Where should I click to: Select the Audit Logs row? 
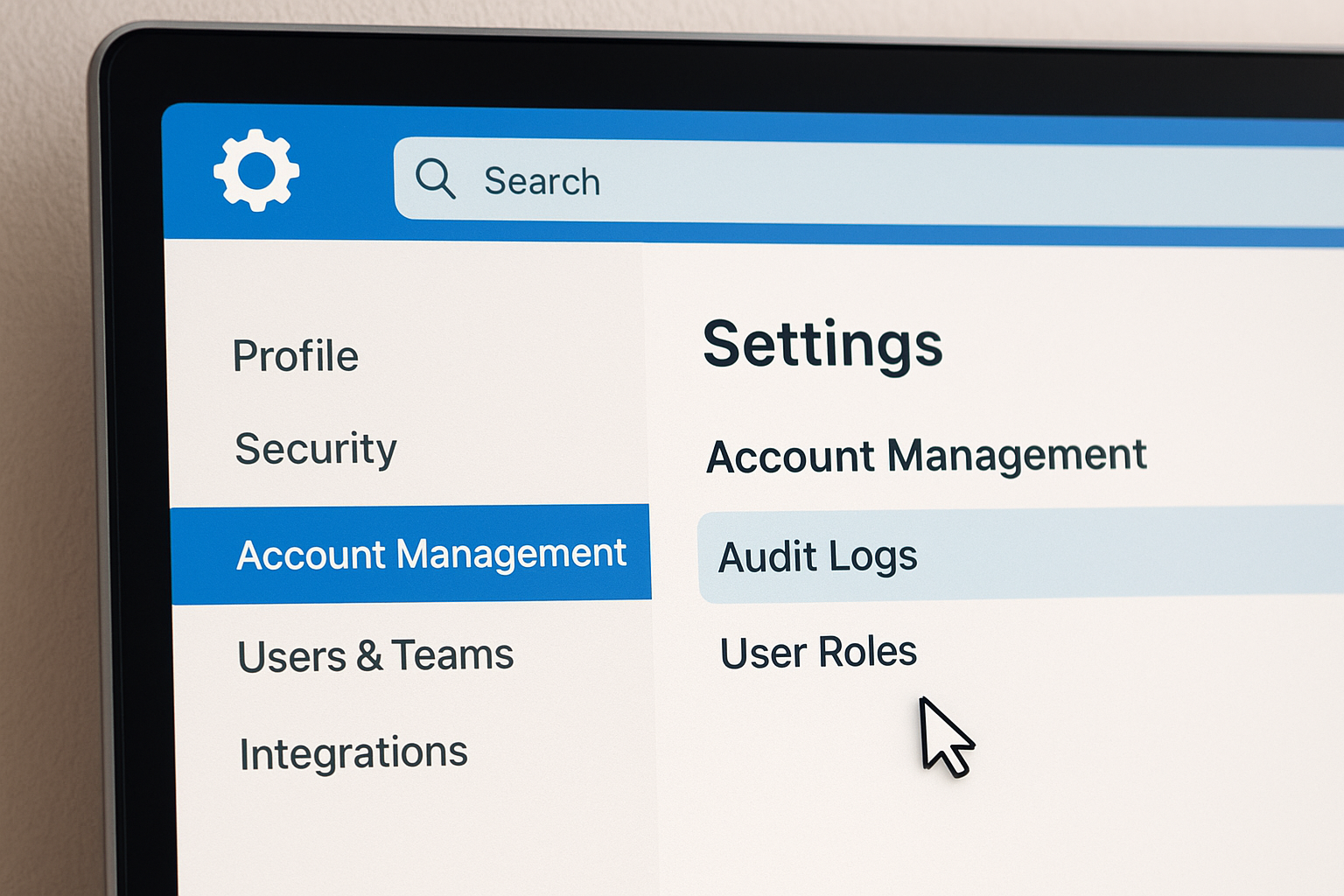1020,556
